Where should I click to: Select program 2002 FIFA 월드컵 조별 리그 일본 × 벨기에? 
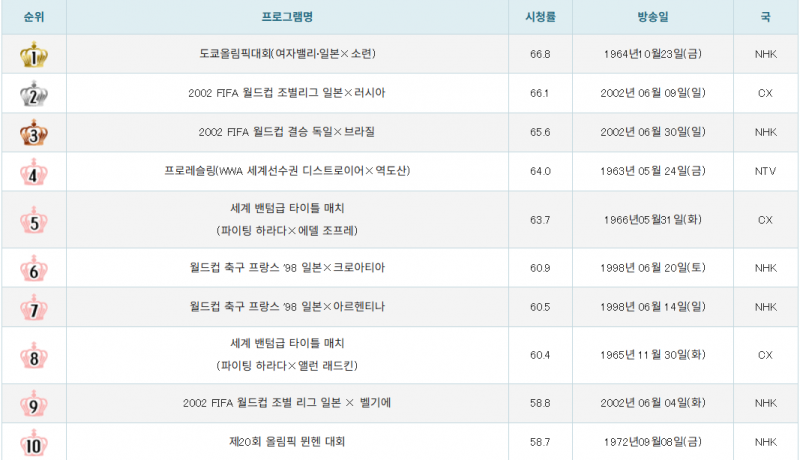287,403
